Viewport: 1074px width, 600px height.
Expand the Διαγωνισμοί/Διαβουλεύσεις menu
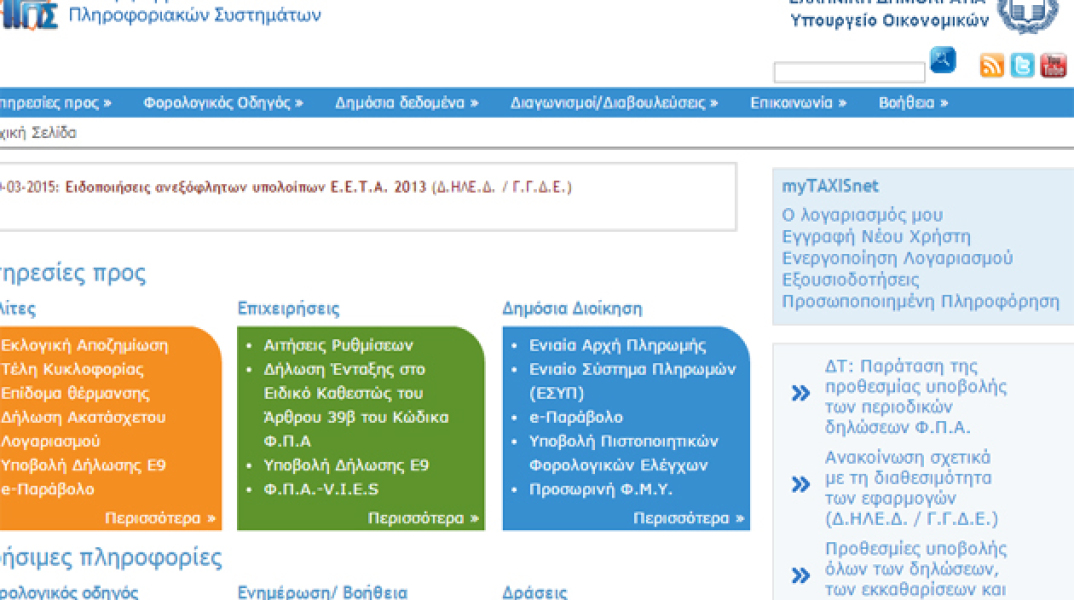(614, 103)
